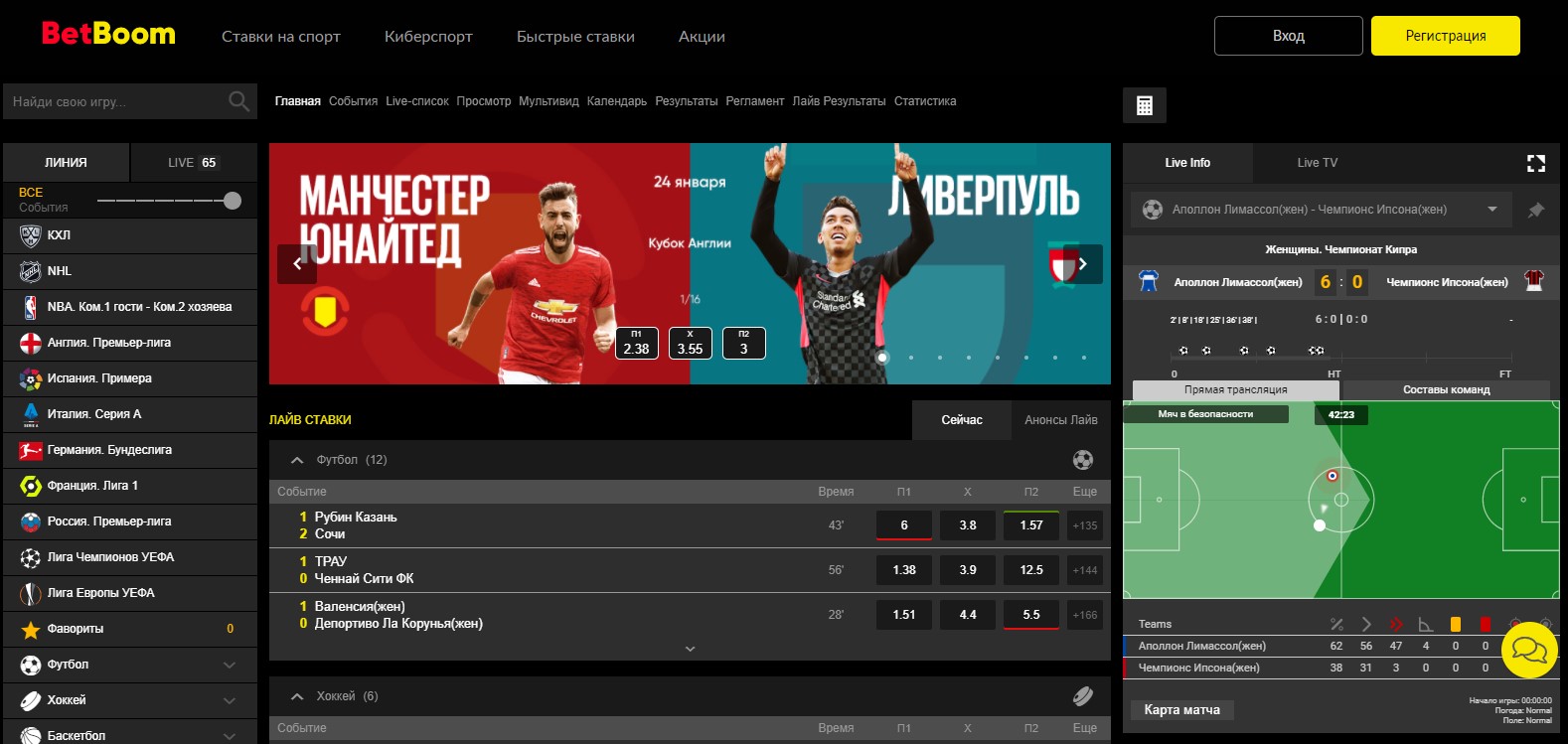Select Сейчас tab in live bets
1568x744 pixels.
[962, 420]
